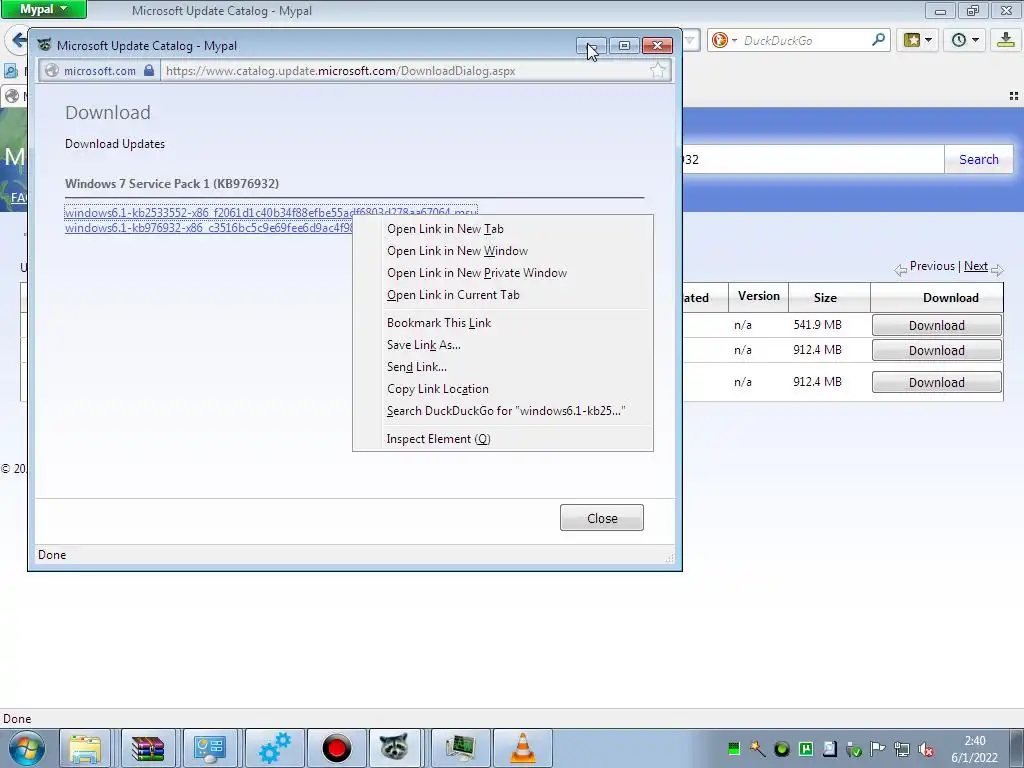Click Download button in last 912.4 MB row

936,382
